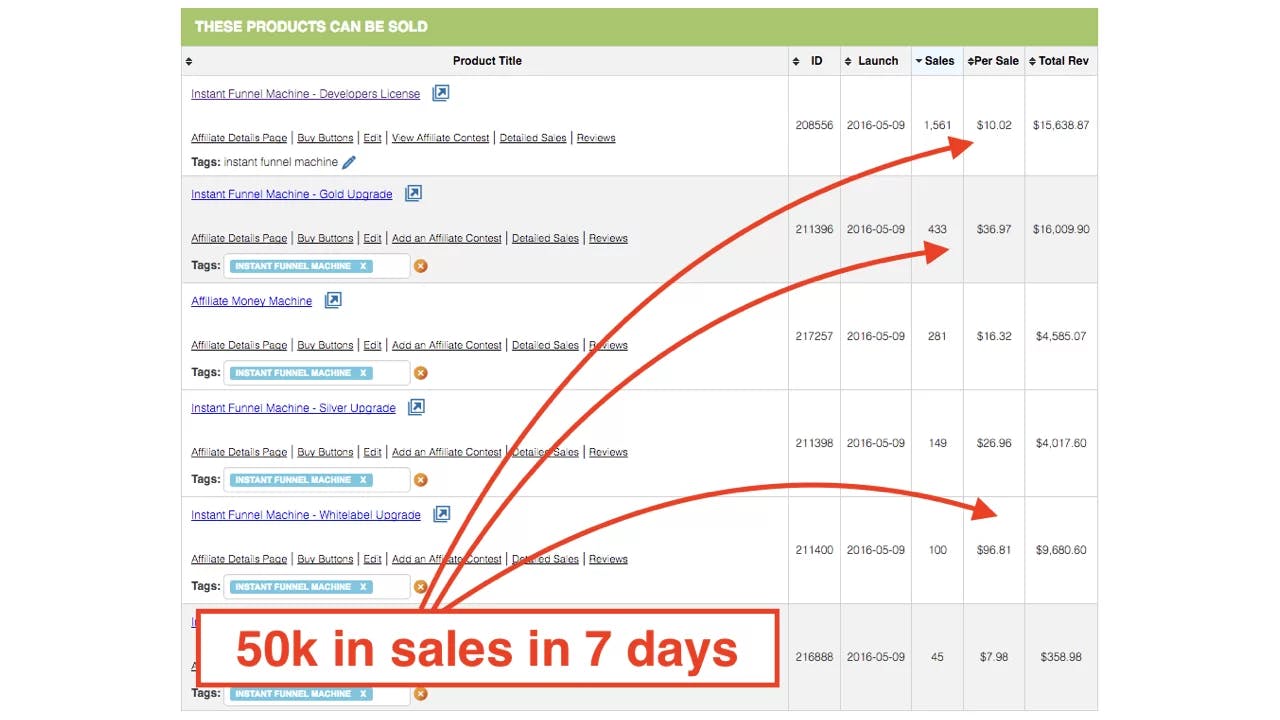The image size is (1280, 720).
Task: Open Instant Funnel Machine - Developers License link
Action: (x=306, y=94)
